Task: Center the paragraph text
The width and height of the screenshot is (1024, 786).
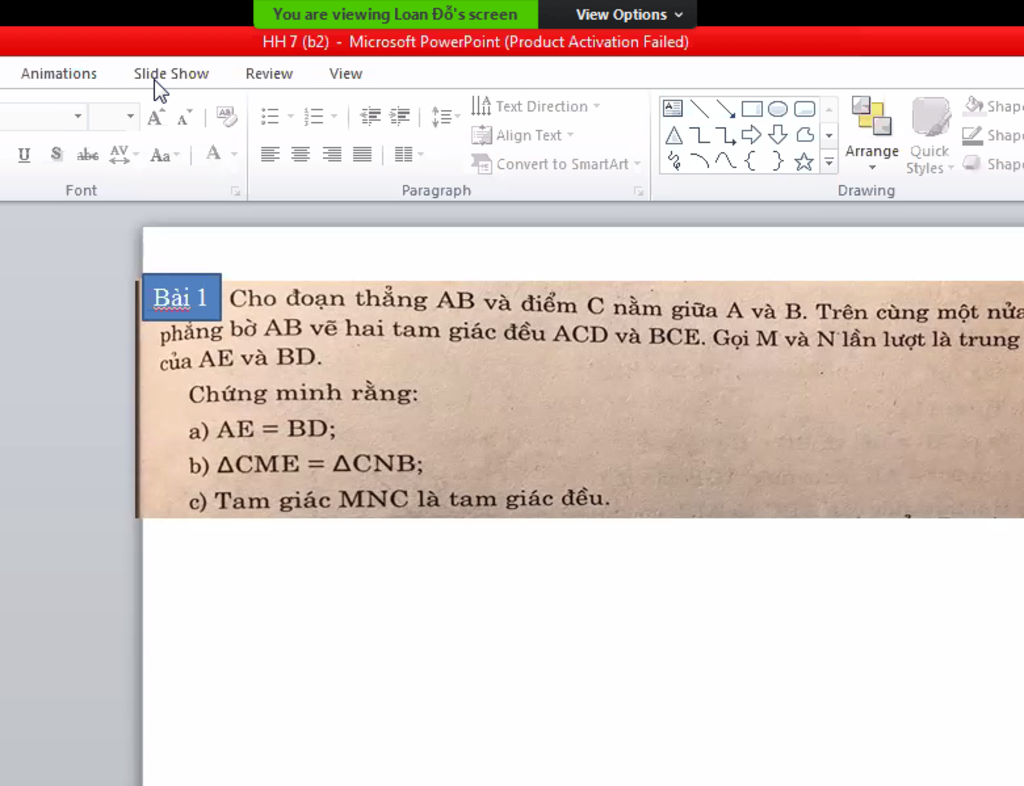Action: 300,155
